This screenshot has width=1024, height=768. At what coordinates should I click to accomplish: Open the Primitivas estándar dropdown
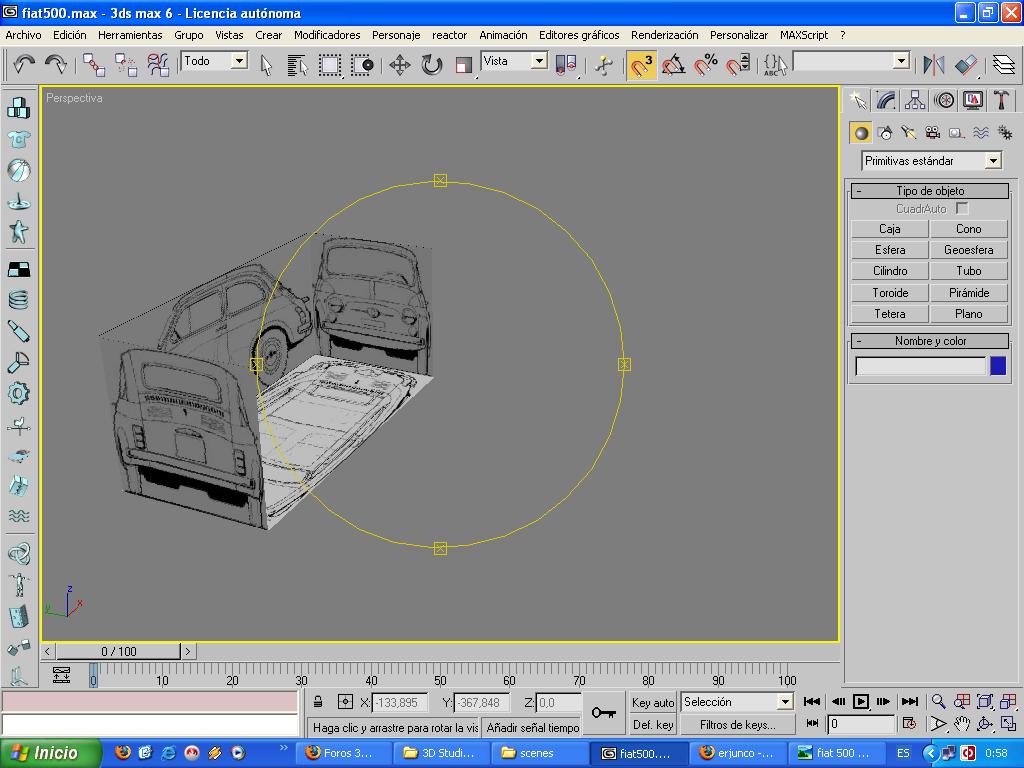click(992, 161)
